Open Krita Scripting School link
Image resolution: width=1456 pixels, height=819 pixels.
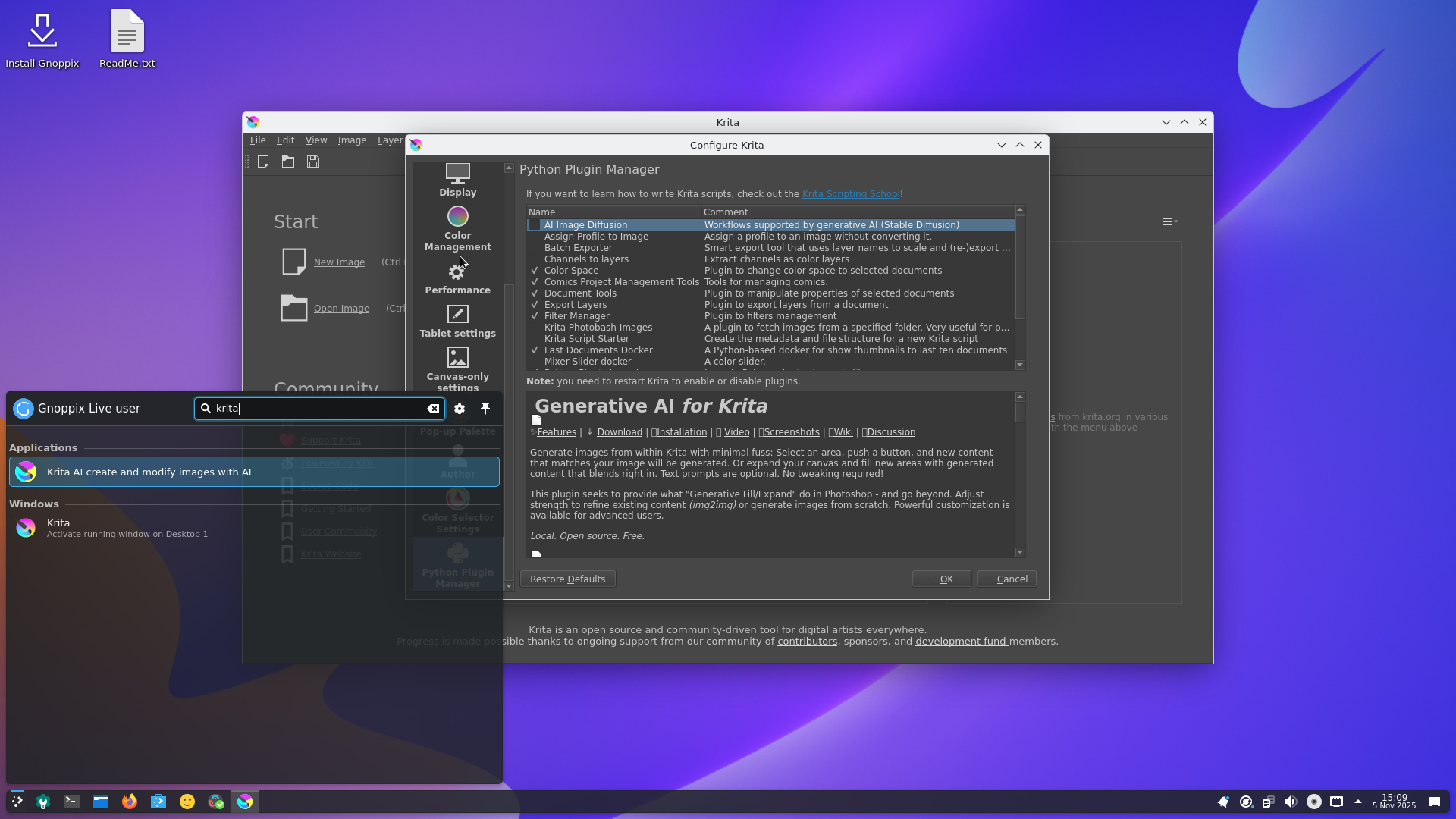[x=851, y=194]
